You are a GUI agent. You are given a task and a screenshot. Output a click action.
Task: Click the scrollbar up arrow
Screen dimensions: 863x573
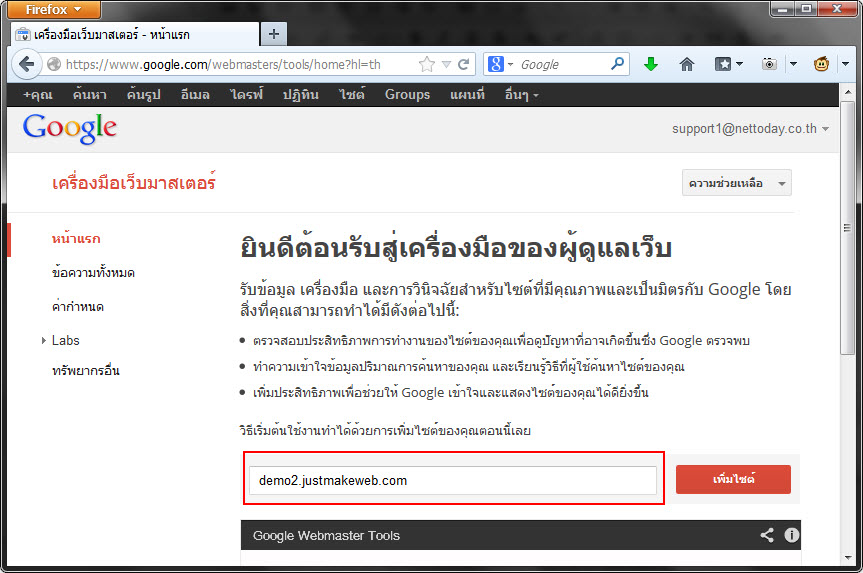[x=848, y=91]
